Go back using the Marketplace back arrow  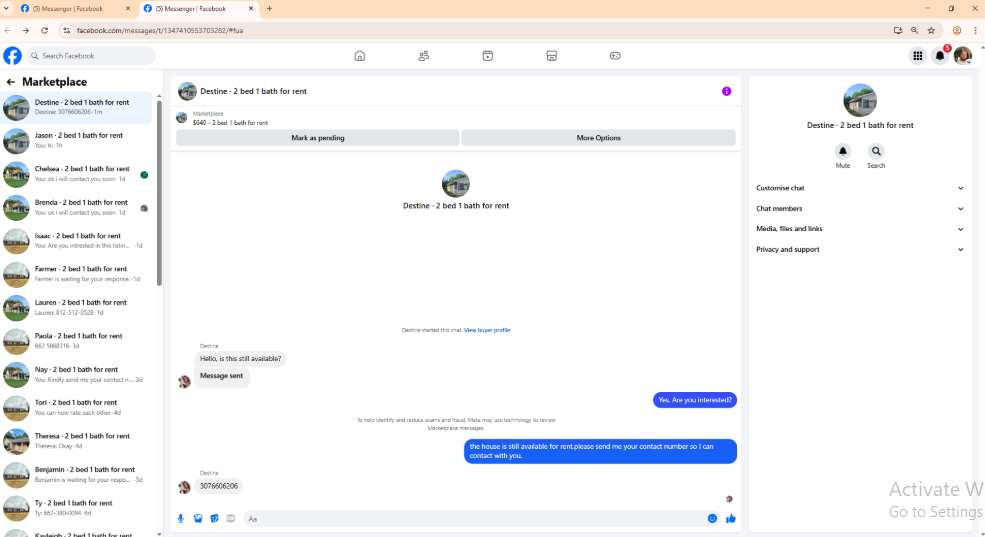[x=11, y=82]
